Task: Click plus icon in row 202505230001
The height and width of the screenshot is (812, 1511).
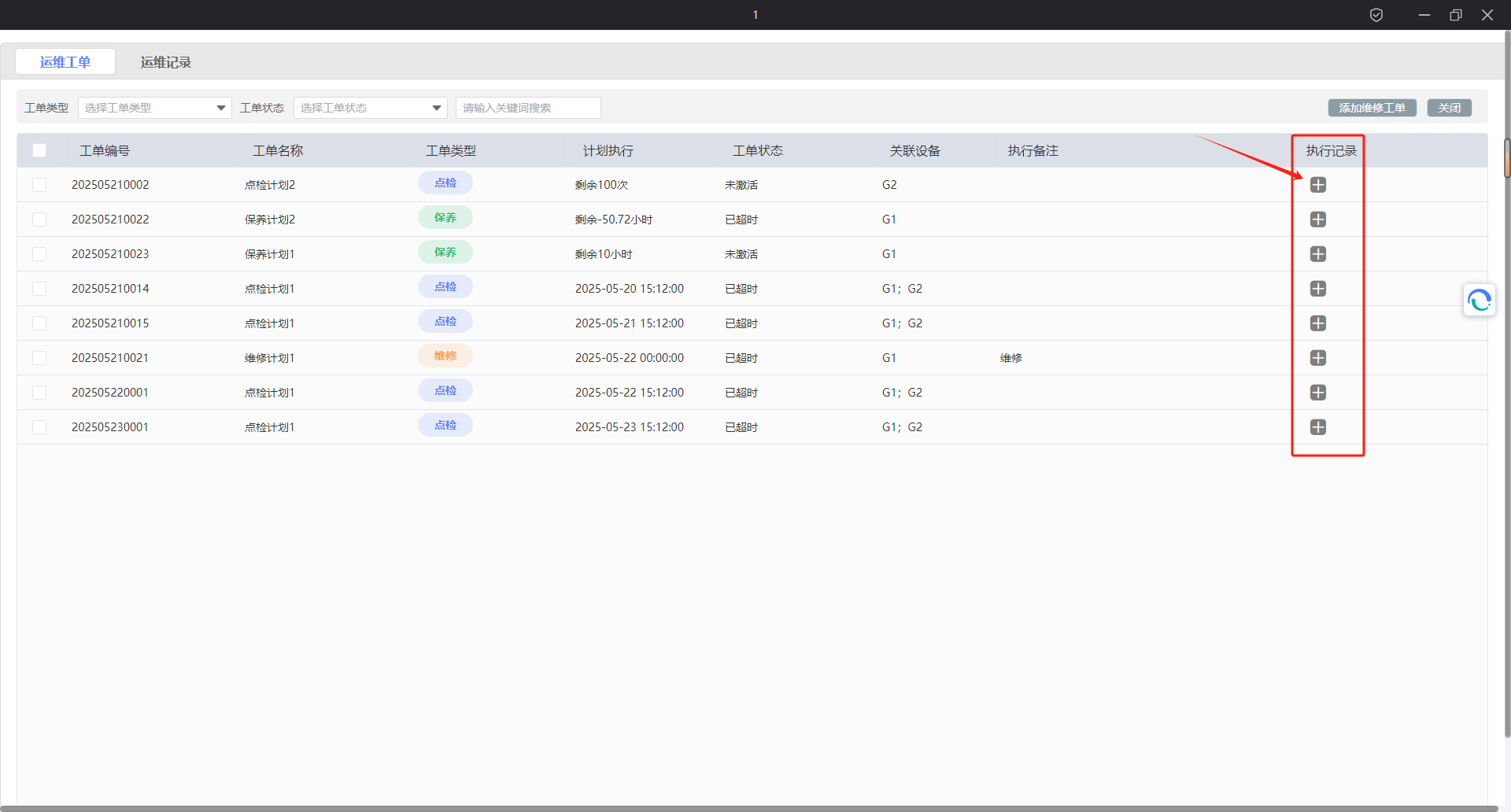Action: [x=1317, y=427]
